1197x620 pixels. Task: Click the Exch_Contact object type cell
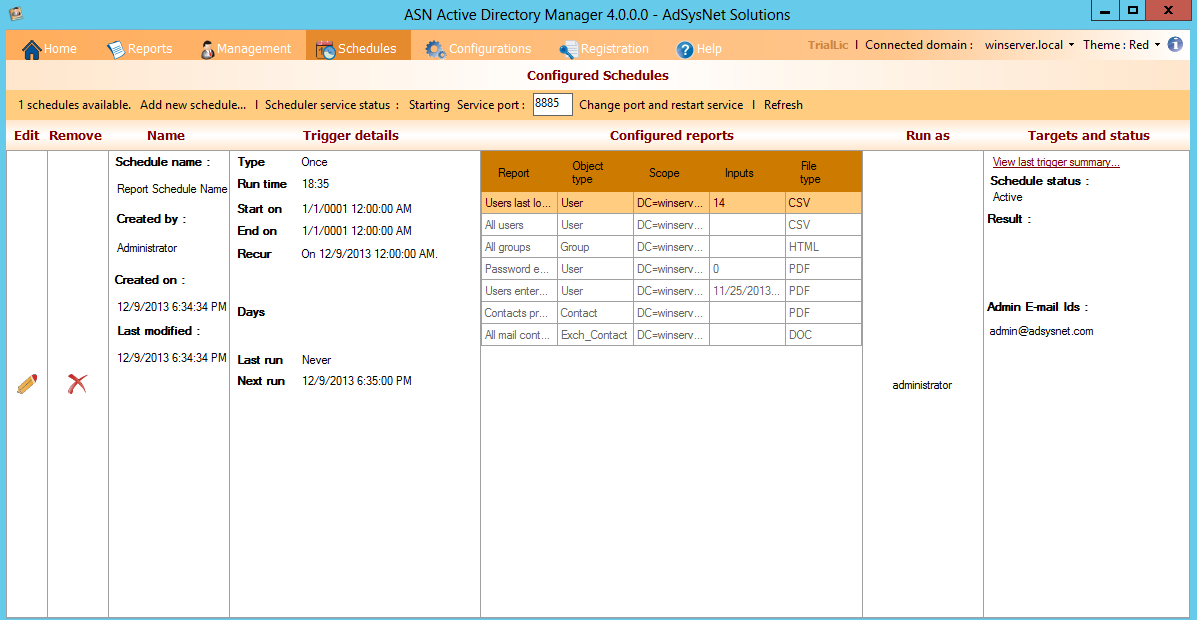(595, 334)
